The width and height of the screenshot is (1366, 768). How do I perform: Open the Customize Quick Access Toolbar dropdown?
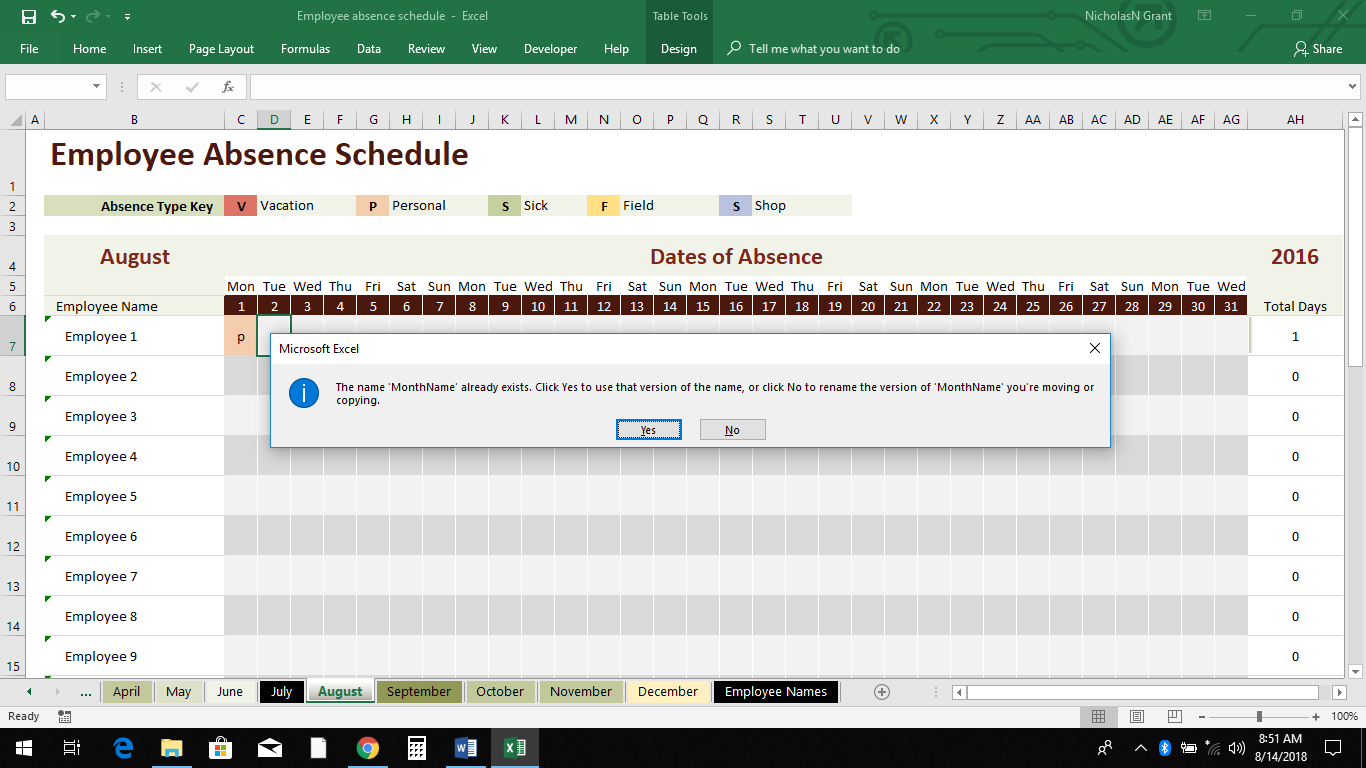point(127,17)
